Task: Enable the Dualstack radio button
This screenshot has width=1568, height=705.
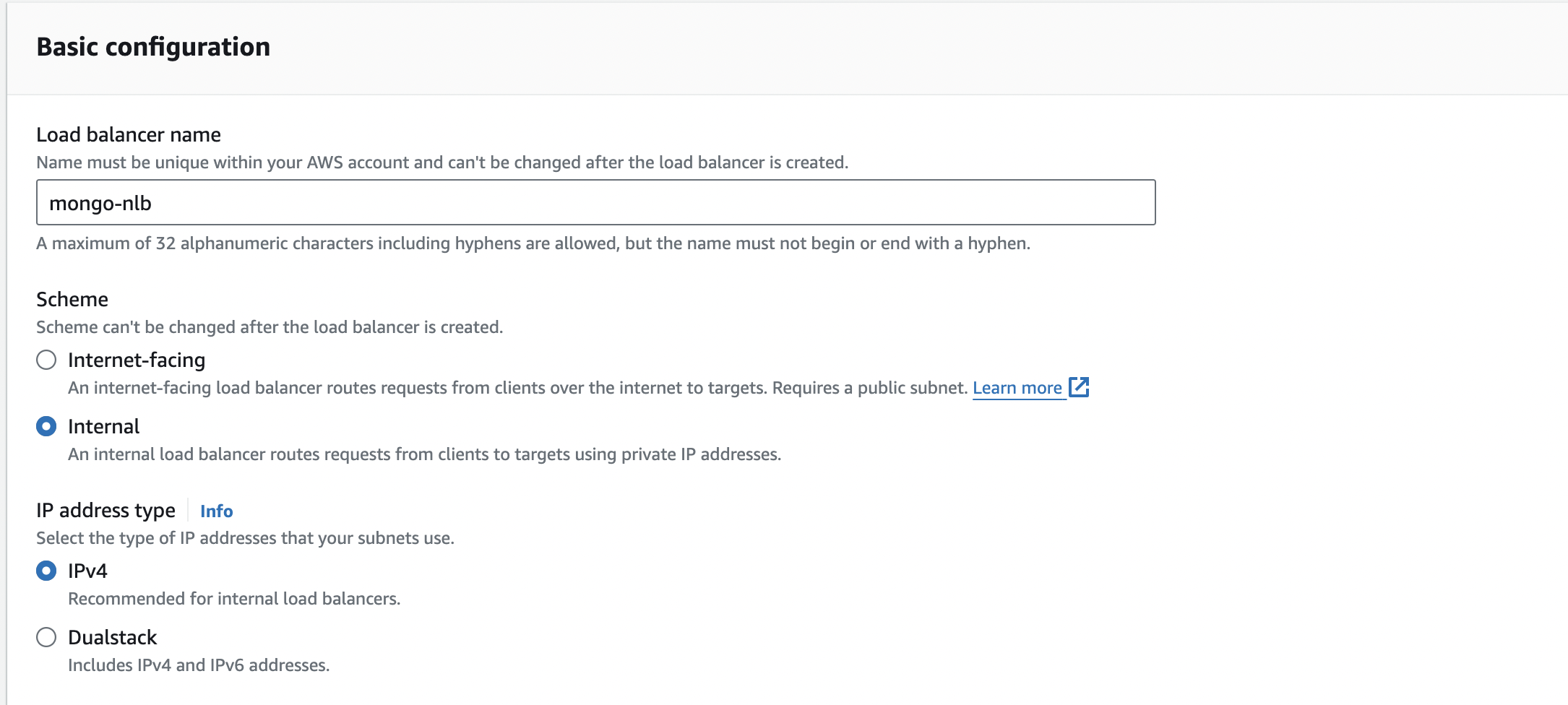Action: [46, 637]
